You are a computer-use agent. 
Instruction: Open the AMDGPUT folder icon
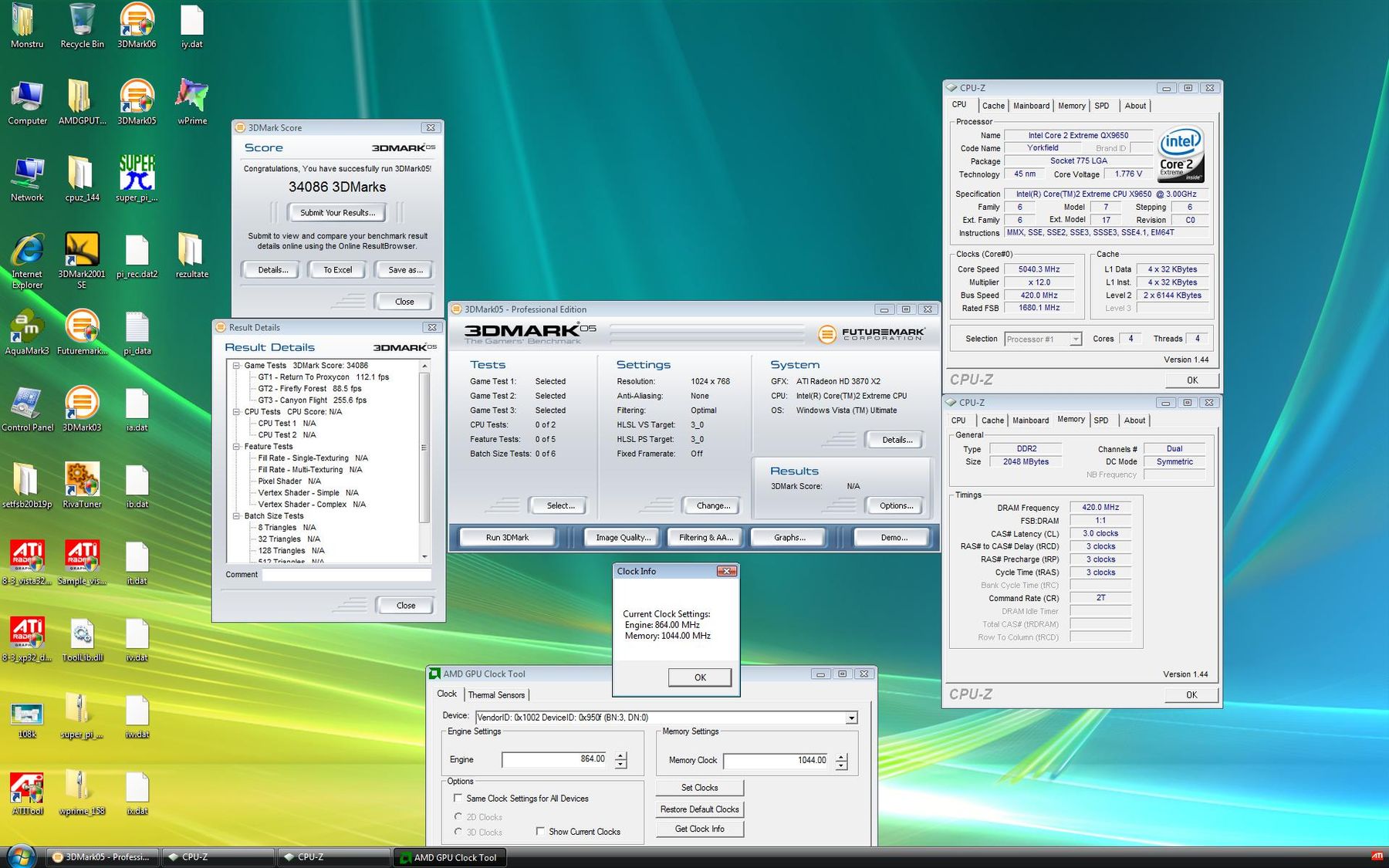pyautogui.click(x=82, y=102)
